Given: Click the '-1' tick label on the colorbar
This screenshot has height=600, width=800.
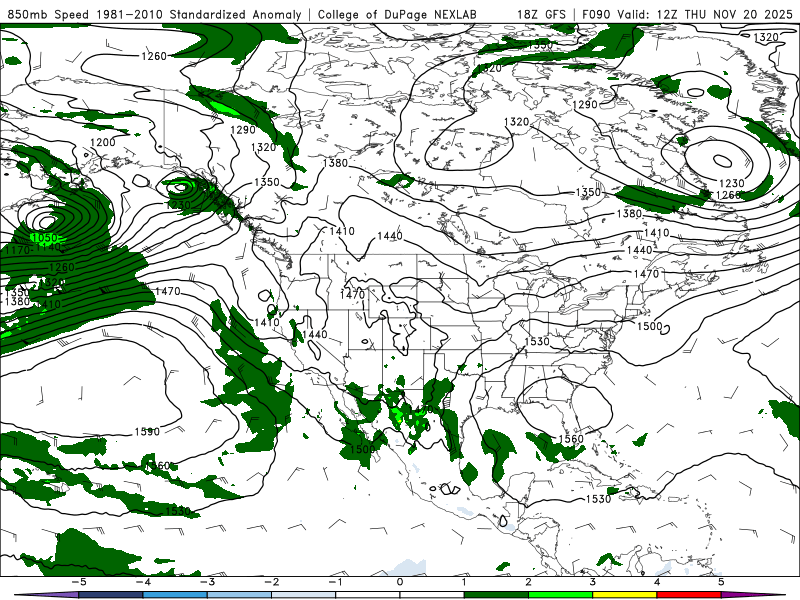Looking at the screenshot, I should (335, 582).
